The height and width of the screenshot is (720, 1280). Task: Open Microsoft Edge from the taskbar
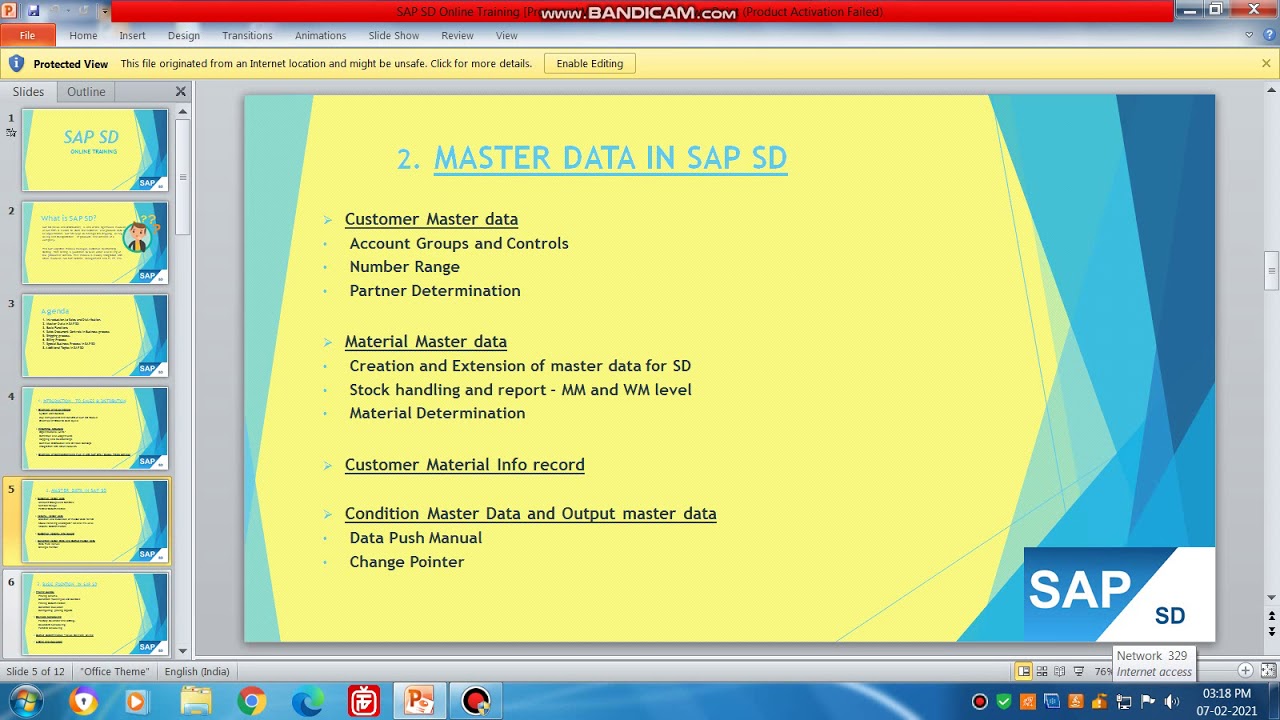tap(307, 701)
